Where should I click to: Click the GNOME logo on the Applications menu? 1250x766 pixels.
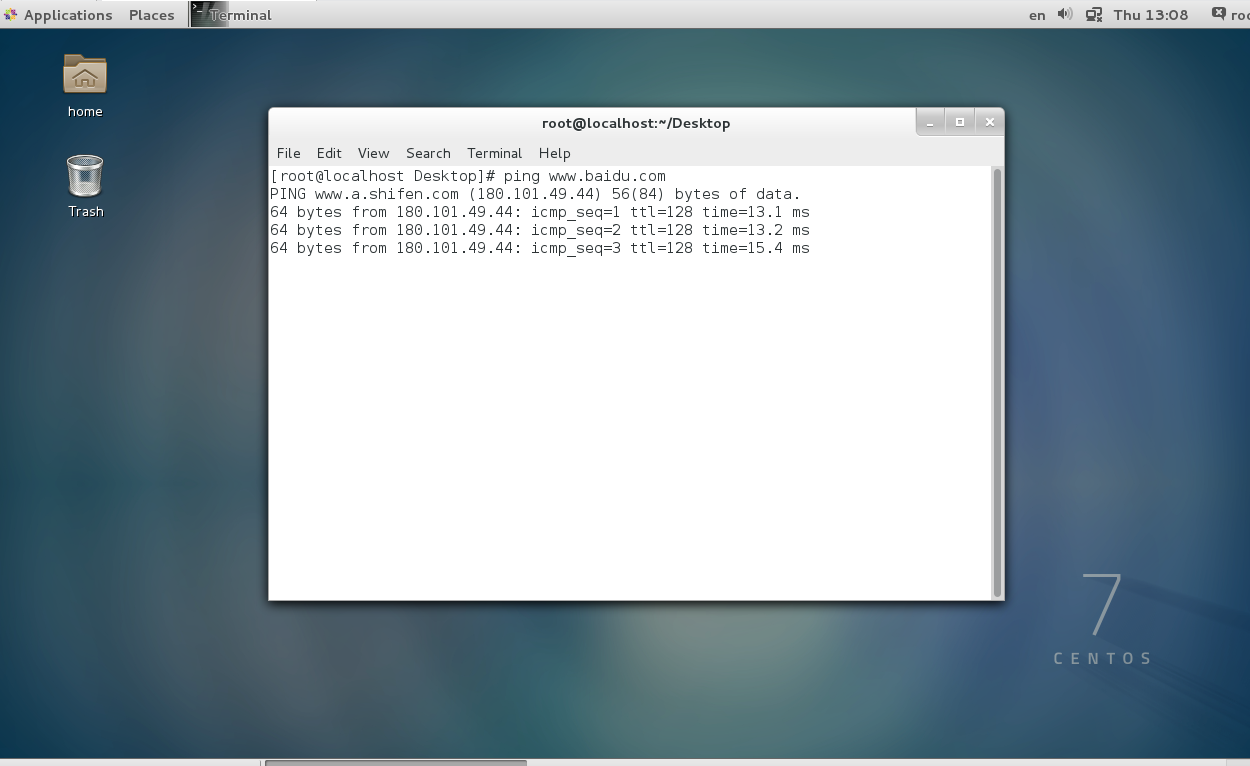pos(11,14)
